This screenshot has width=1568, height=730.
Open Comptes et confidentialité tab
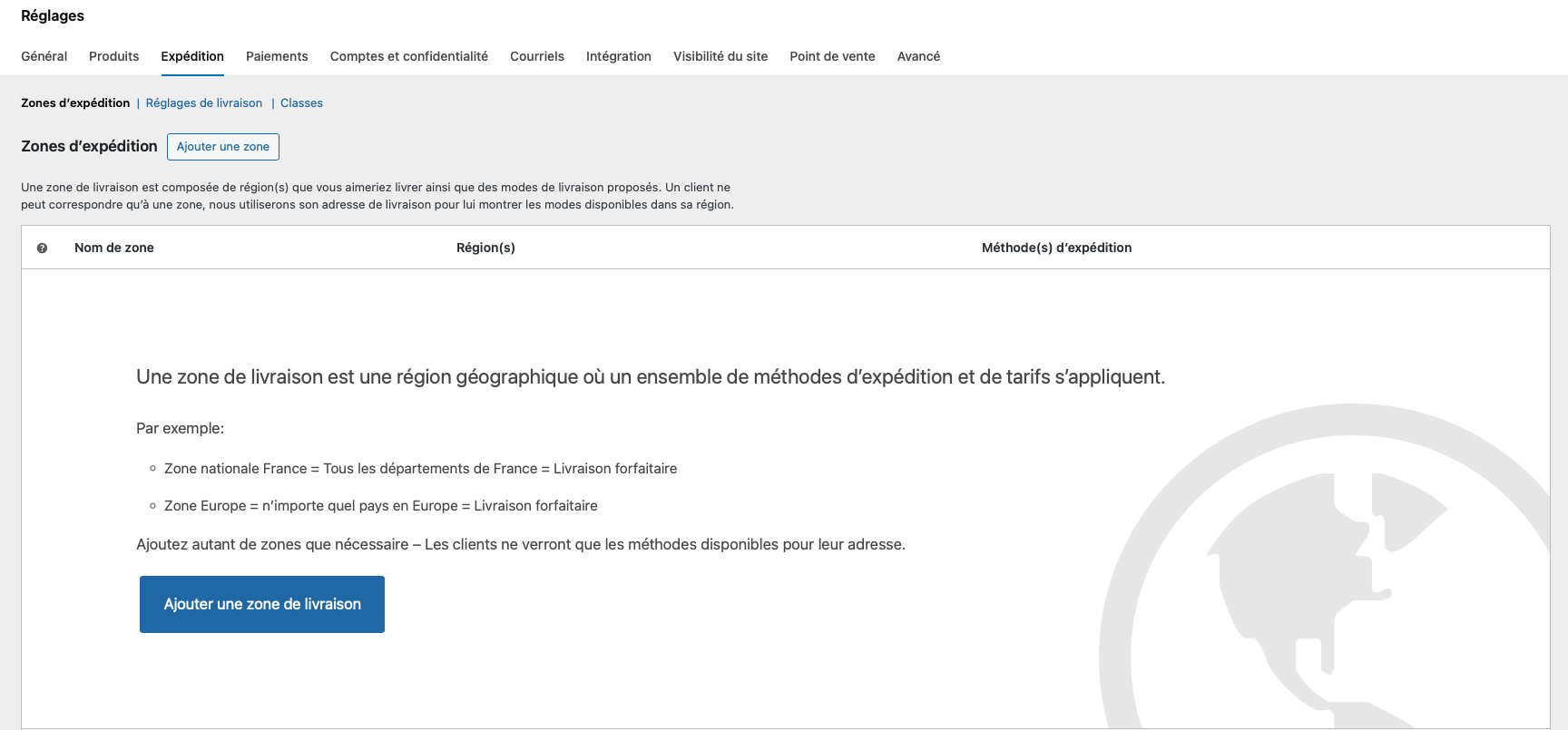[408, 56]
